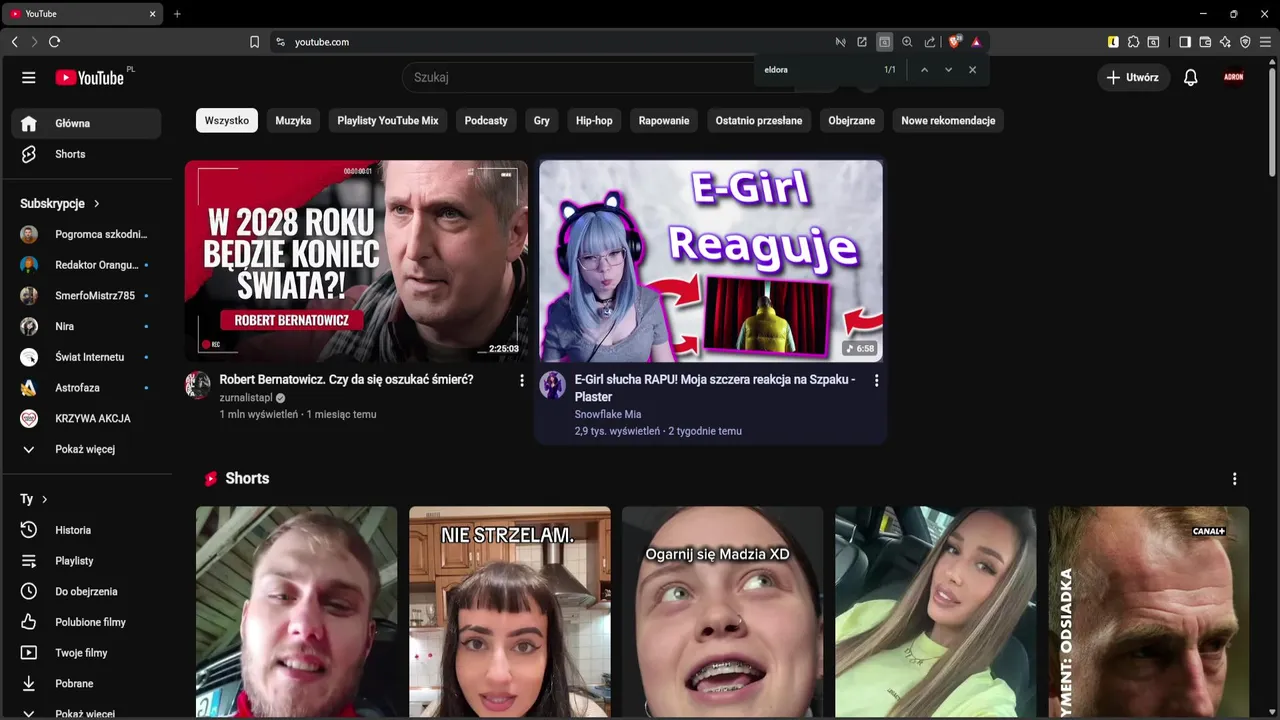Click the share page icon in address bar
The image size is (1280, 720).
point(930,42)
